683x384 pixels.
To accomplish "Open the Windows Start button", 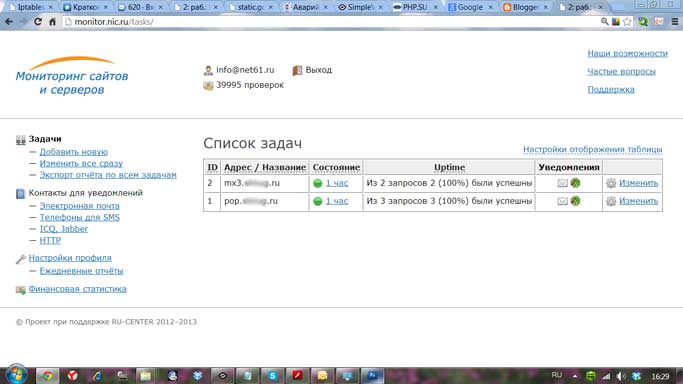I will (16, 375).
